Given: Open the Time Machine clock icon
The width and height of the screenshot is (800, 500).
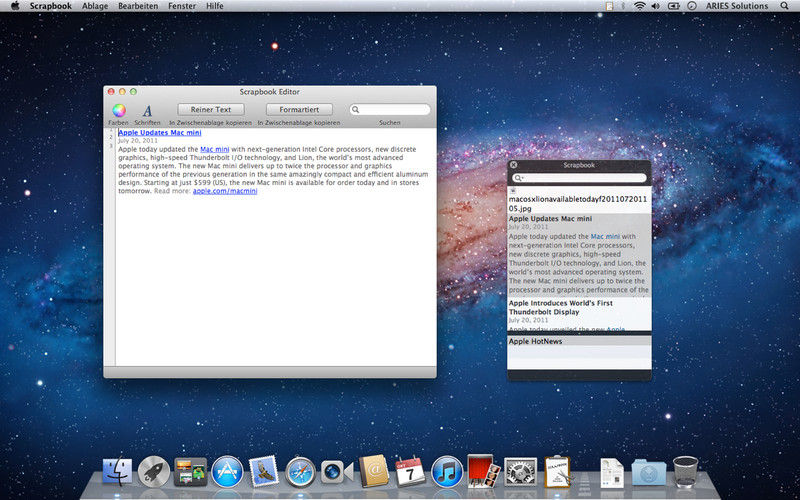Looking at the screenshot, I should 692,6.
